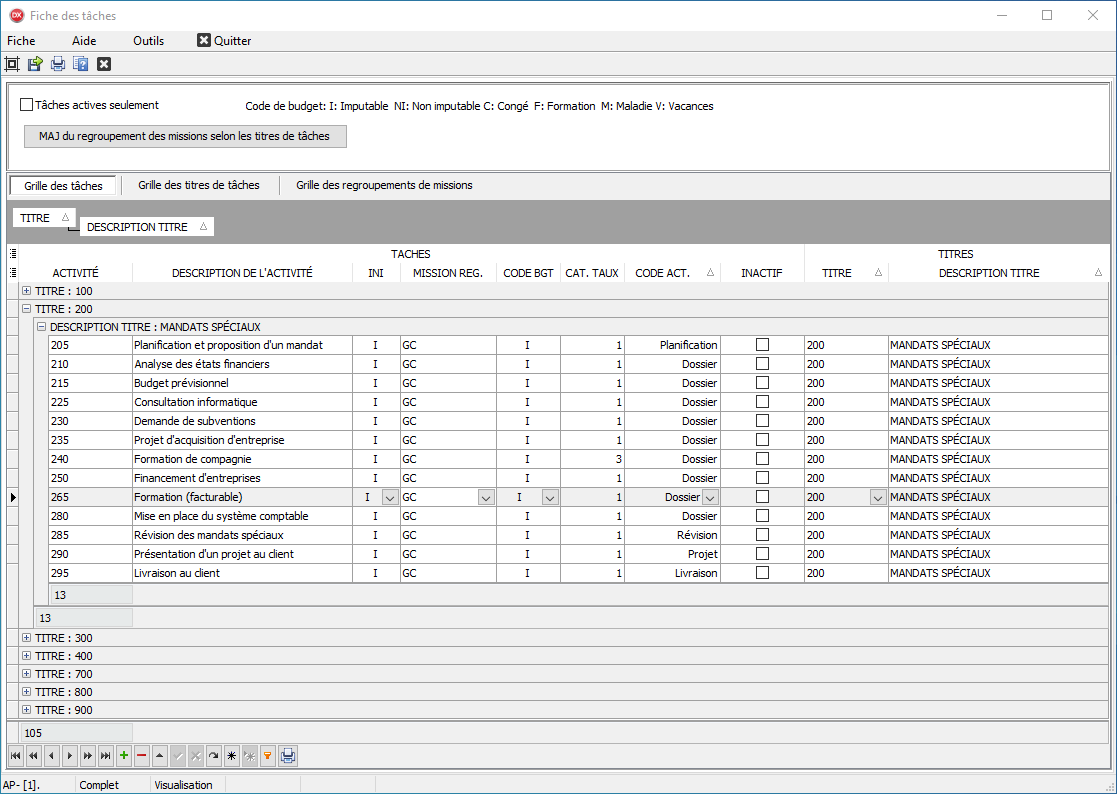Check INACTIF for Budget prévisionnel
Image resolution: width=1117 pixels, height=794 pixels.
click(x=762, y=383)
